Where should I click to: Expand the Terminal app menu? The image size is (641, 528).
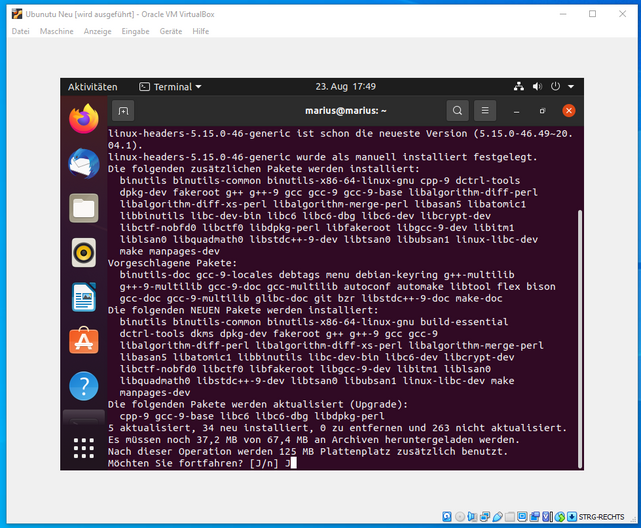[170, 87]
